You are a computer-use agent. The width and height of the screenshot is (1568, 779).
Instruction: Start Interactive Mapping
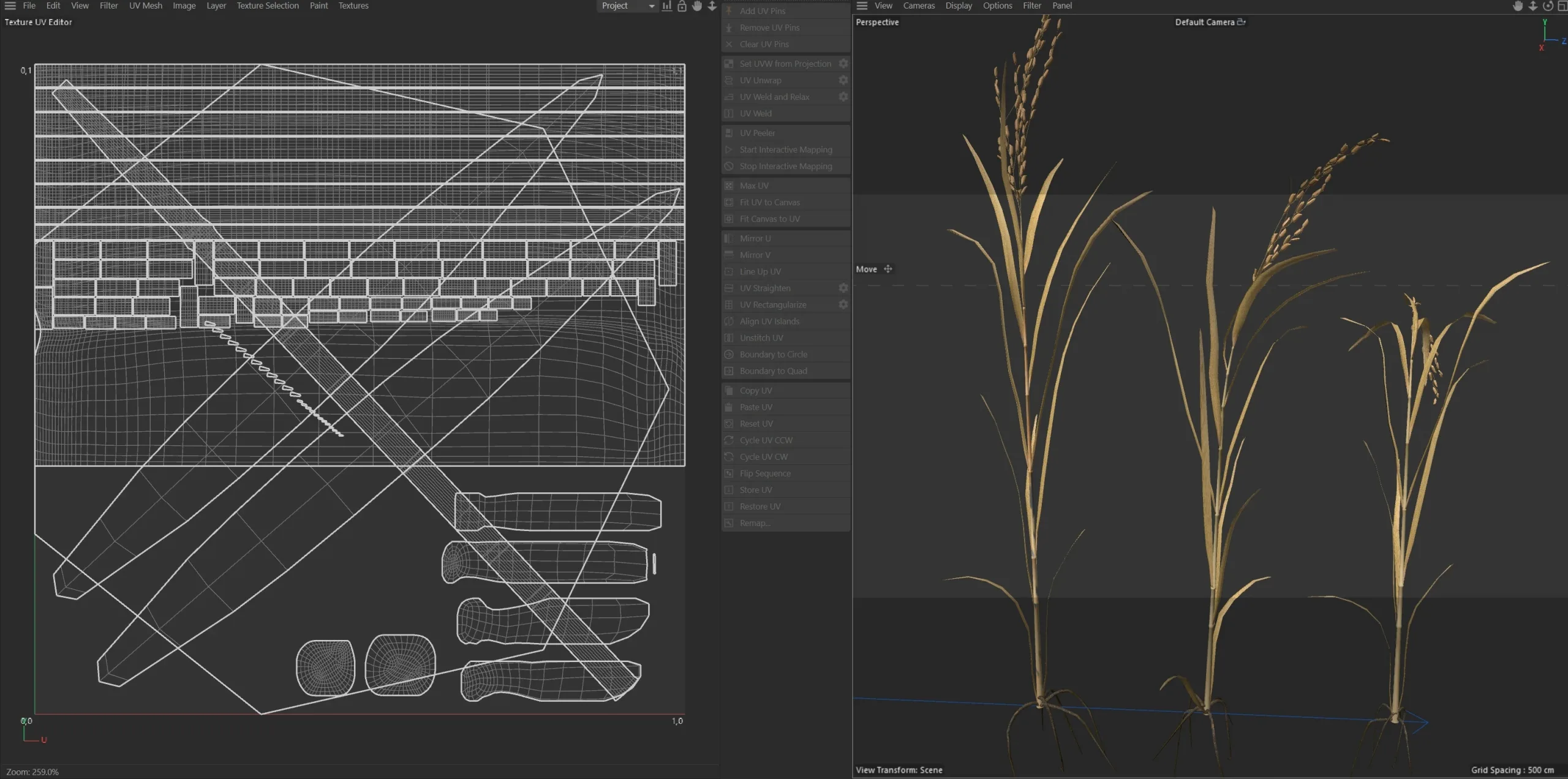point(785,149)
